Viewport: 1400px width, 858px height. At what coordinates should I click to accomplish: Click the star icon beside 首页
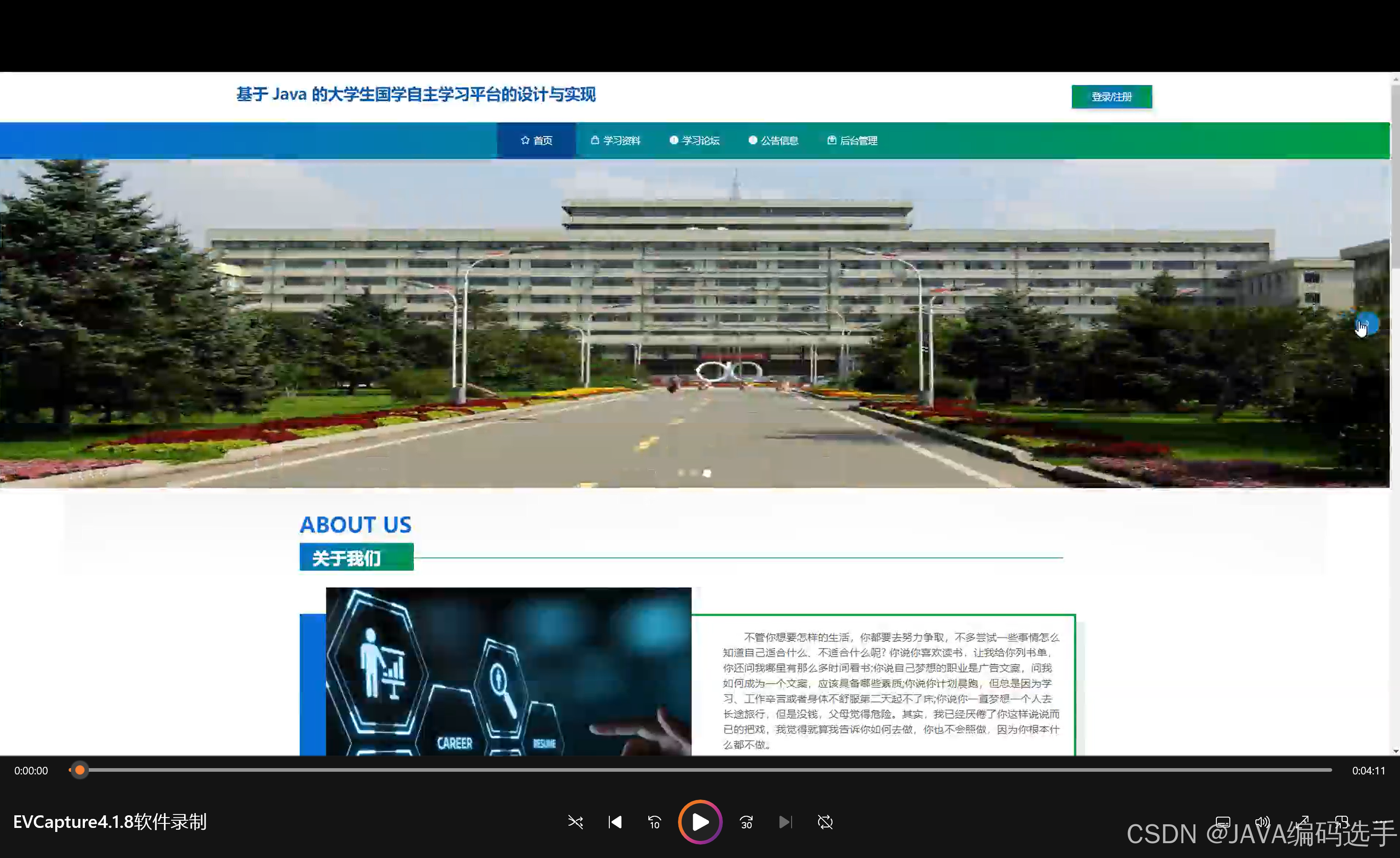525,140
